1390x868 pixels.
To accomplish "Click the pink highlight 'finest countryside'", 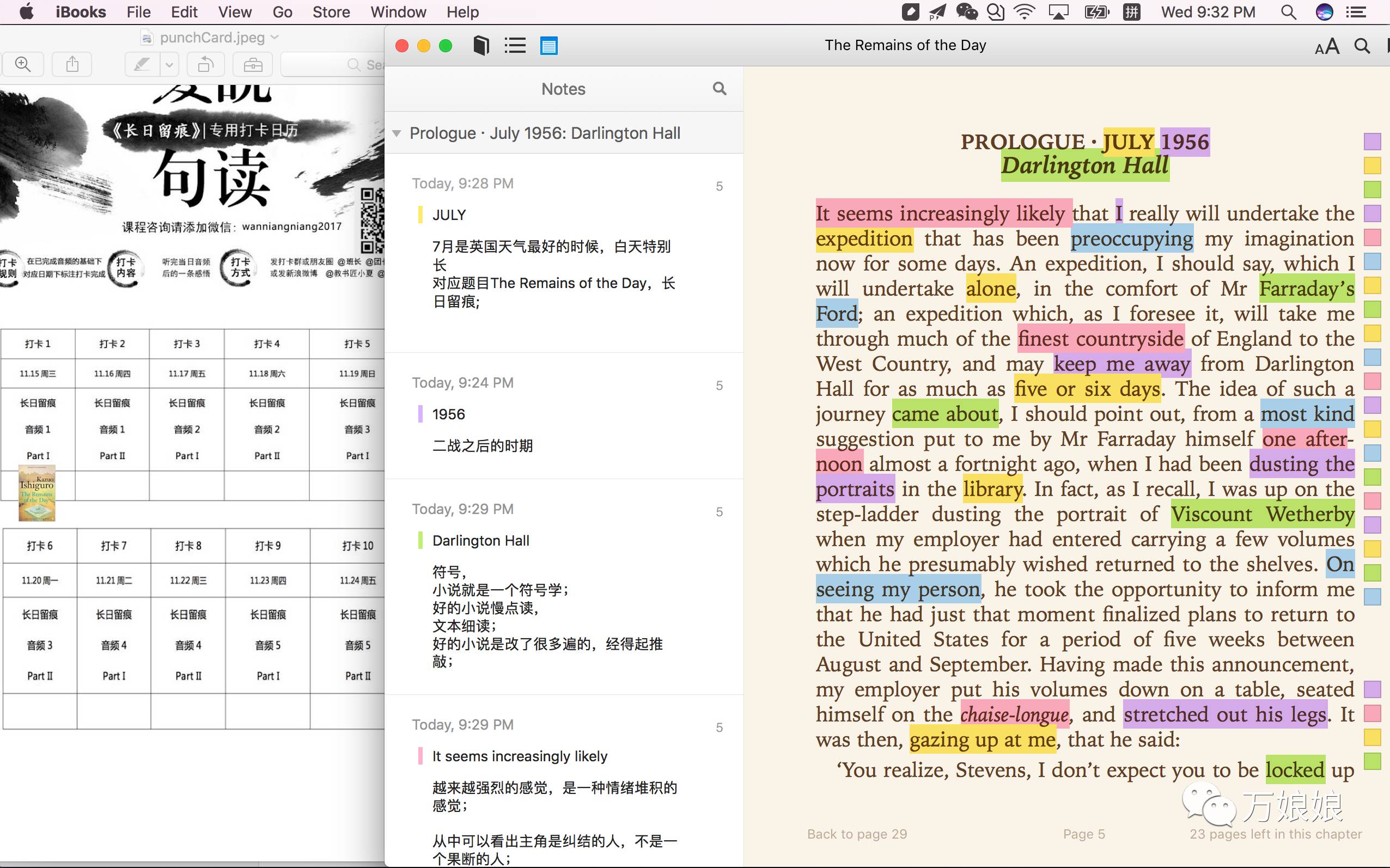I will pyautogui.click(x=1101, y=339).
